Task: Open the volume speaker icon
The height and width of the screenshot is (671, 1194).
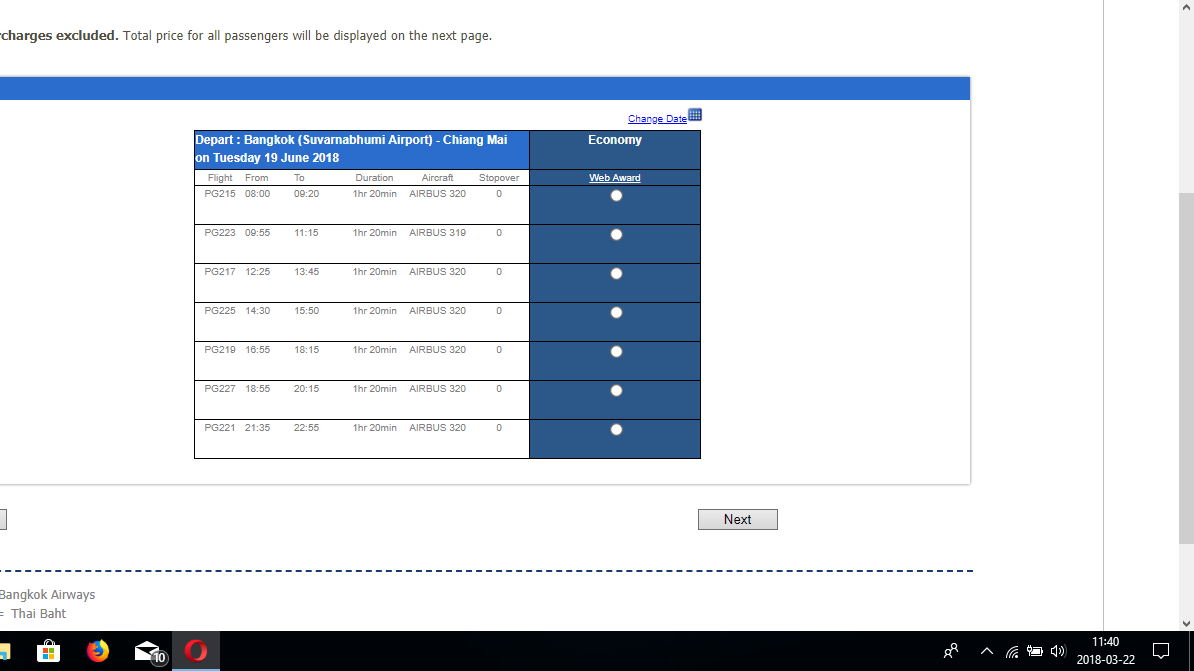Action: 1058,651
